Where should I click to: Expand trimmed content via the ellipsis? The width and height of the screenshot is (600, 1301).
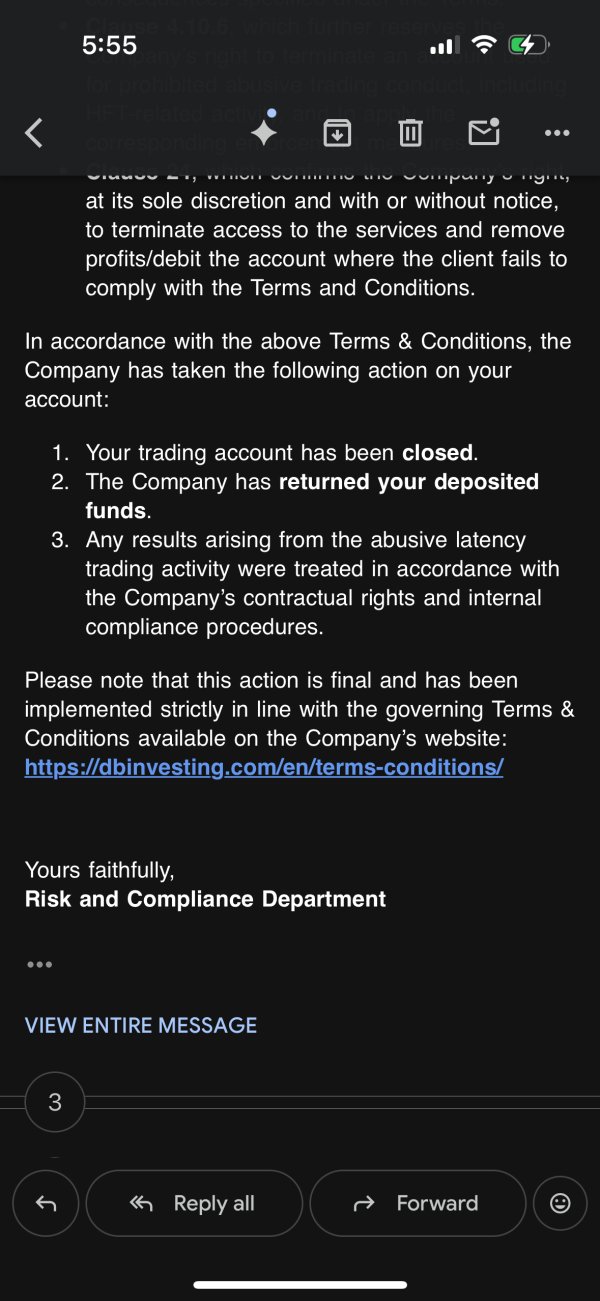(40, 964)
